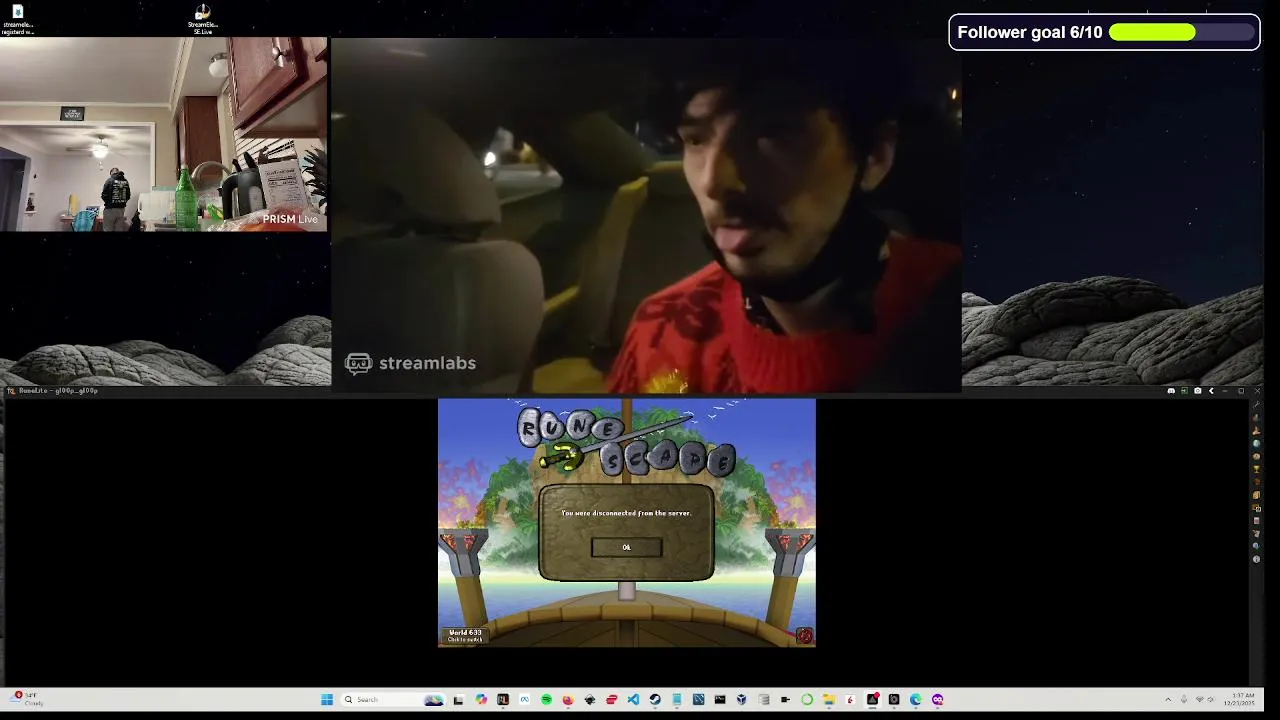Image resolution: width=1280 pixels, height=720 pixels.
Task: Select the streamelements registered file on desktop
Action: point(17,19)
